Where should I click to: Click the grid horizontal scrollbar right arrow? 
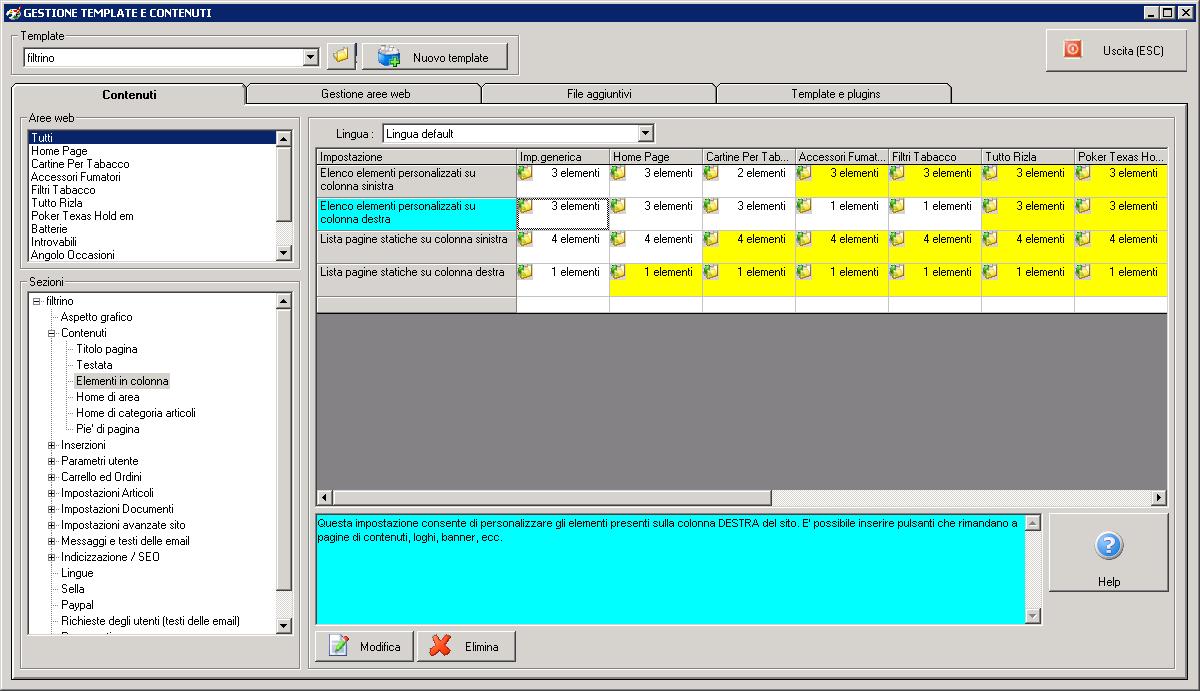(1159, 497)
